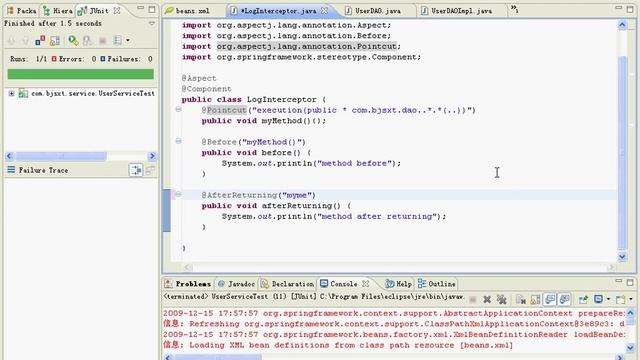Select next failed test arrow
Viewport: 640px width, 360px height.
point(11,40)
